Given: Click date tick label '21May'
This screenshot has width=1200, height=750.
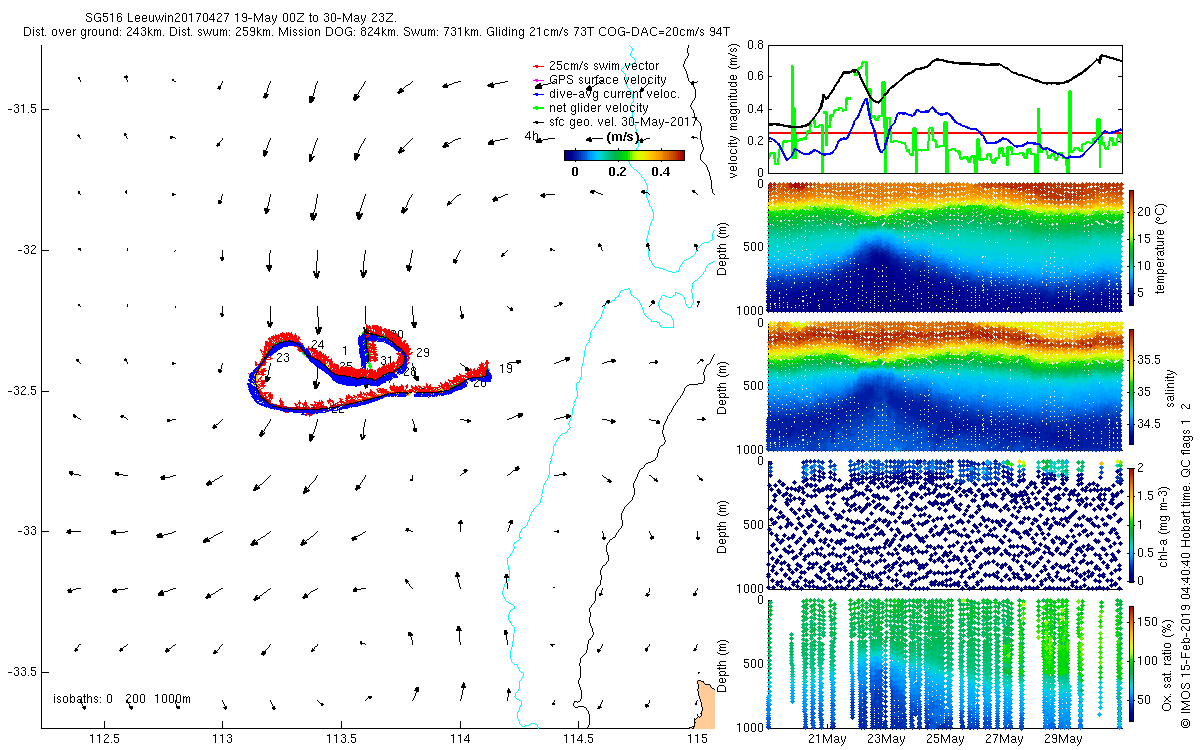Looking at the screenshot, I should [827, 740].
